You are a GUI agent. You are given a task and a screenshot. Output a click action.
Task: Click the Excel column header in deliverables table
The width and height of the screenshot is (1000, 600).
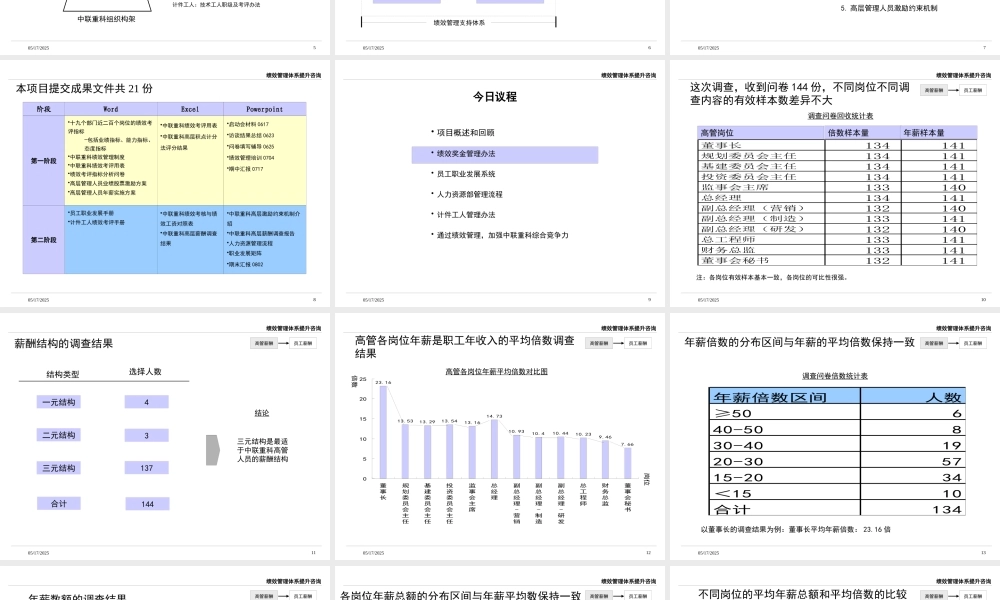tap(190, 109)
